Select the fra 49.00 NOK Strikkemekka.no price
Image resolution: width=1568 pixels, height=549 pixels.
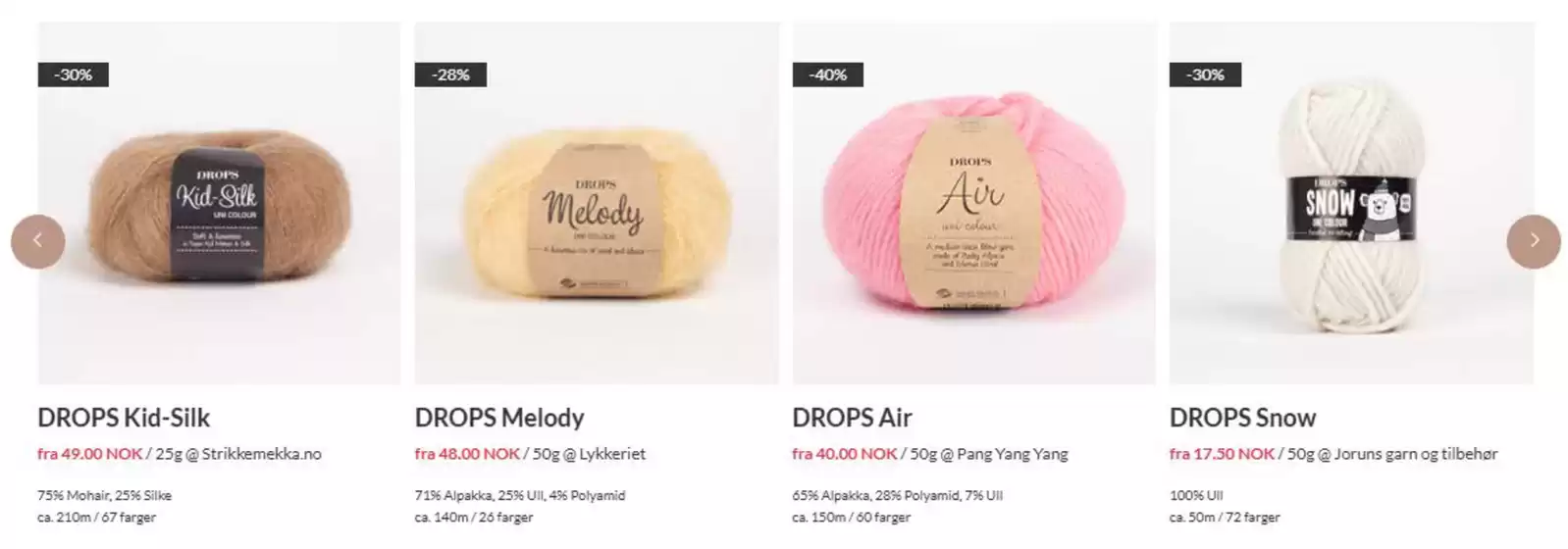pyautogui.click(x=180, y=454)
